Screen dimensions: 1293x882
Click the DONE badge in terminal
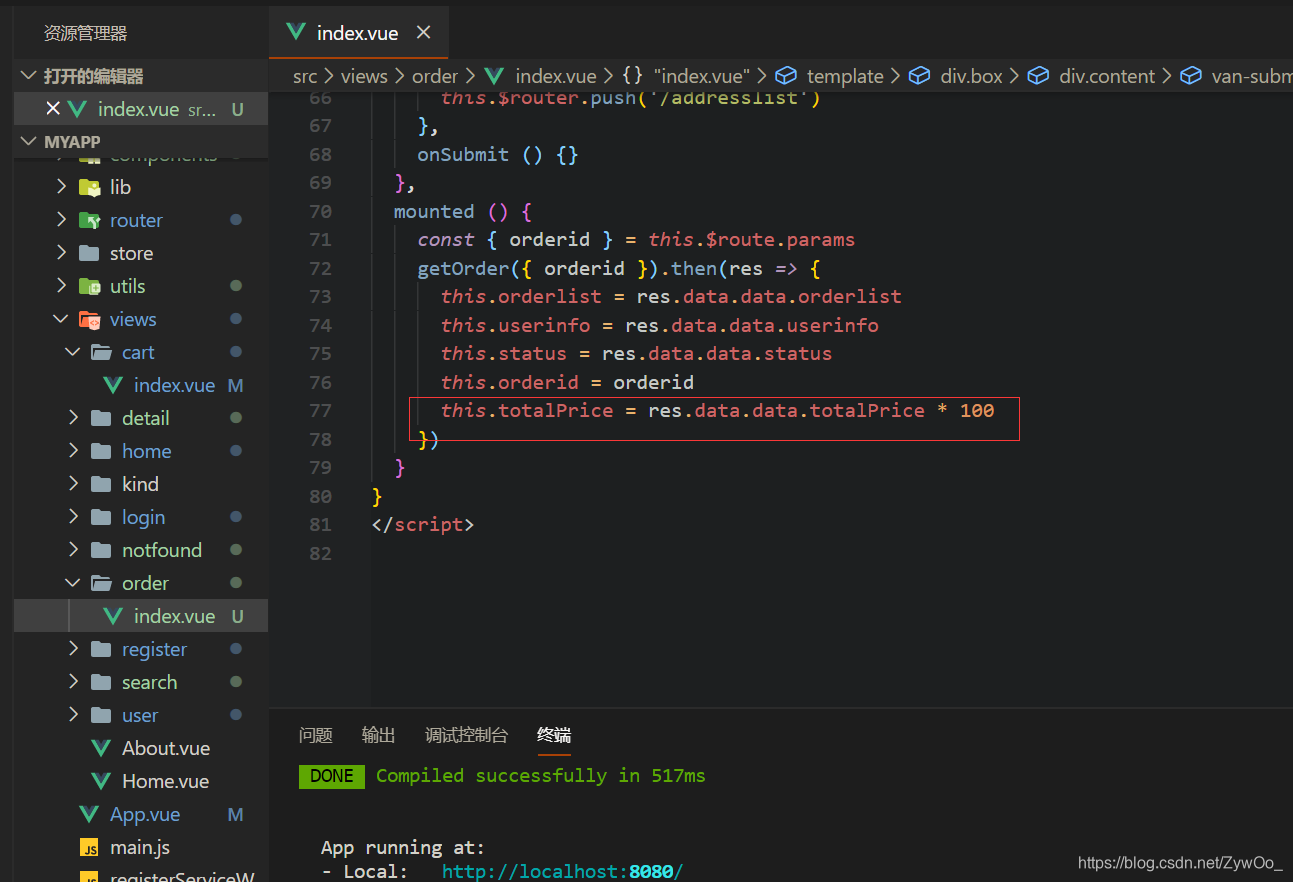[332, 776]
